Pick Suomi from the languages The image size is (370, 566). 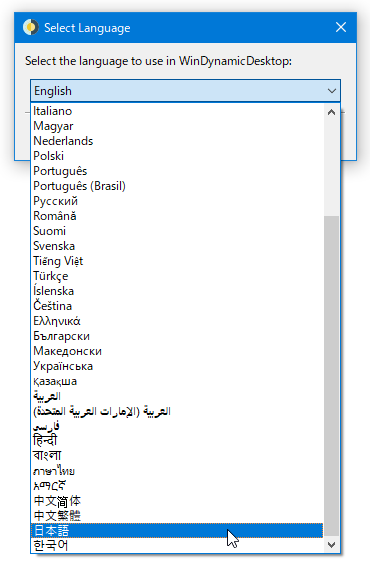click(x=177, y=231)
